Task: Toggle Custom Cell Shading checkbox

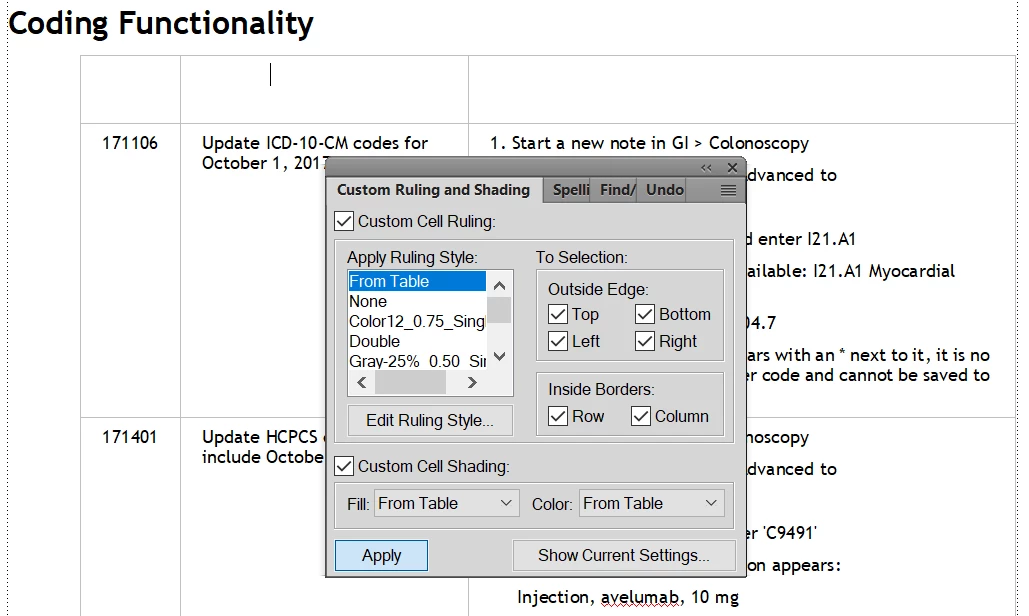Action: click(344, 466)
